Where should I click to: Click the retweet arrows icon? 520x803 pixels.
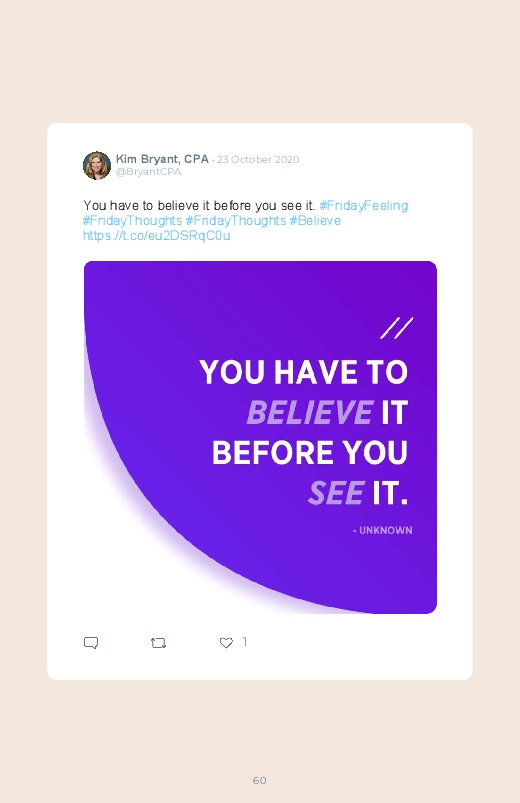tap(158, 643)
